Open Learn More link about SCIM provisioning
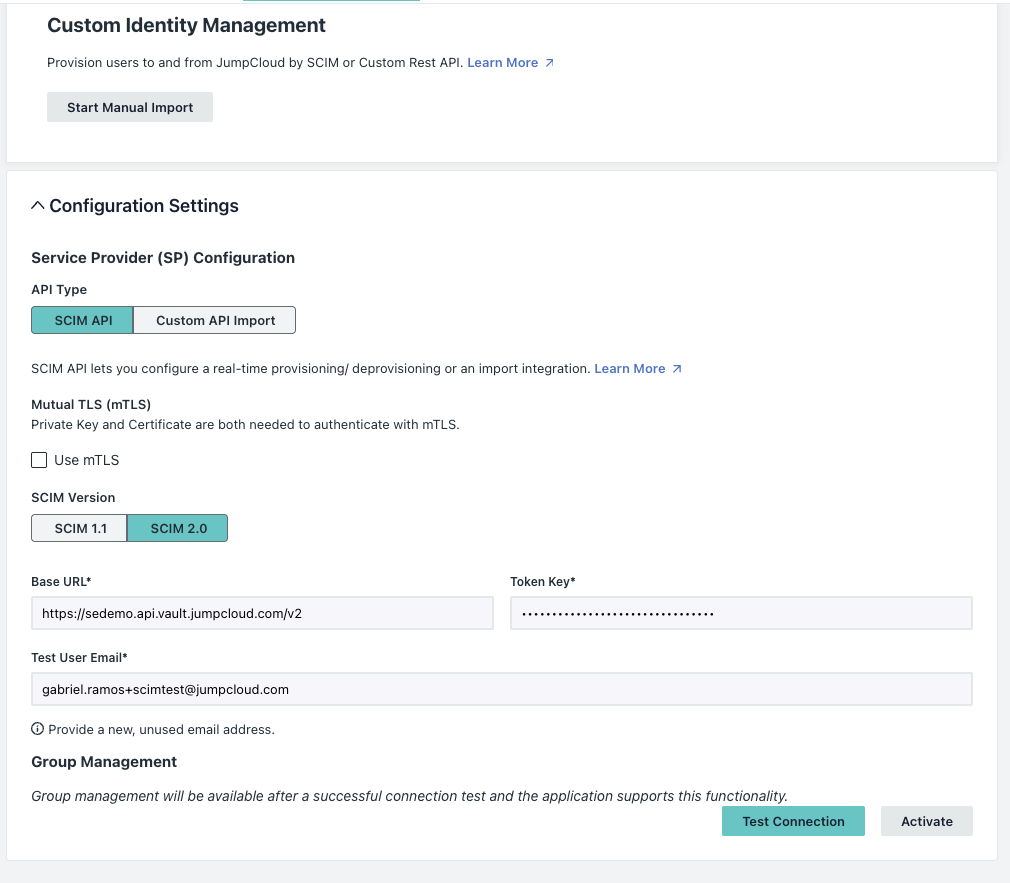 [629, 368]
